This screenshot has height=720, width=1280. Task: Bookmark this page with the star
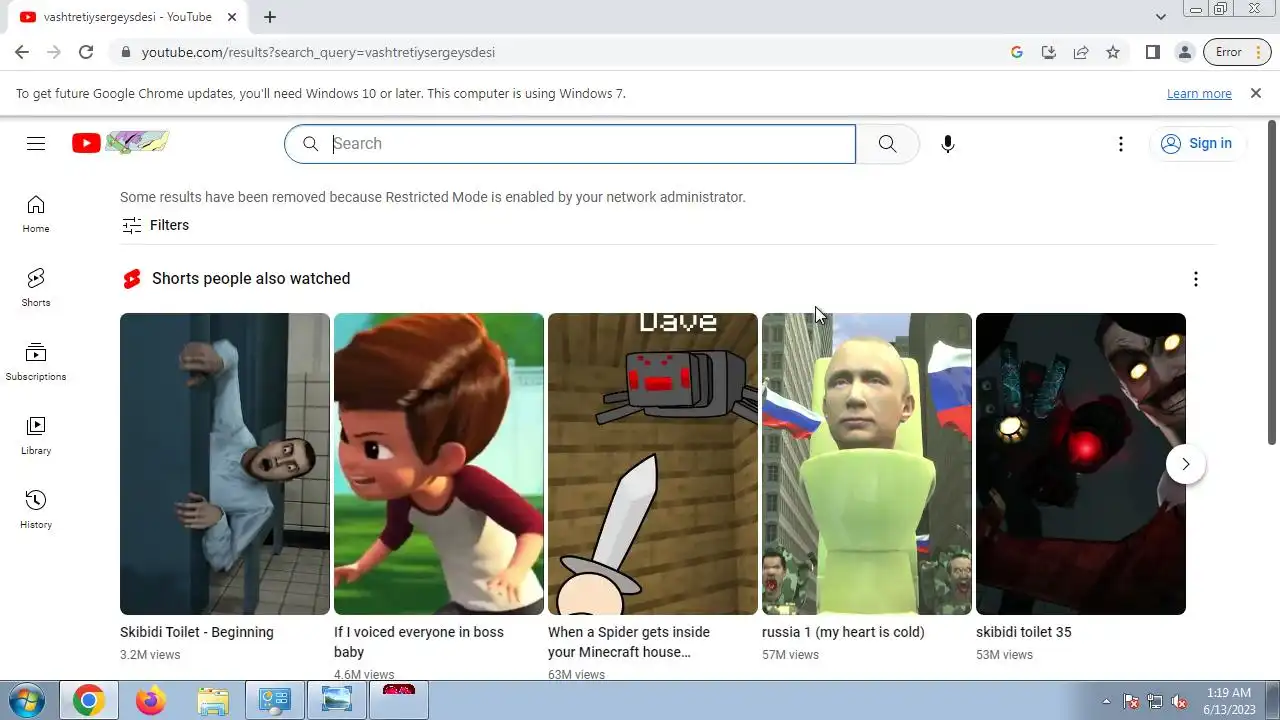pyautogui.click(x=1113, y=52)
